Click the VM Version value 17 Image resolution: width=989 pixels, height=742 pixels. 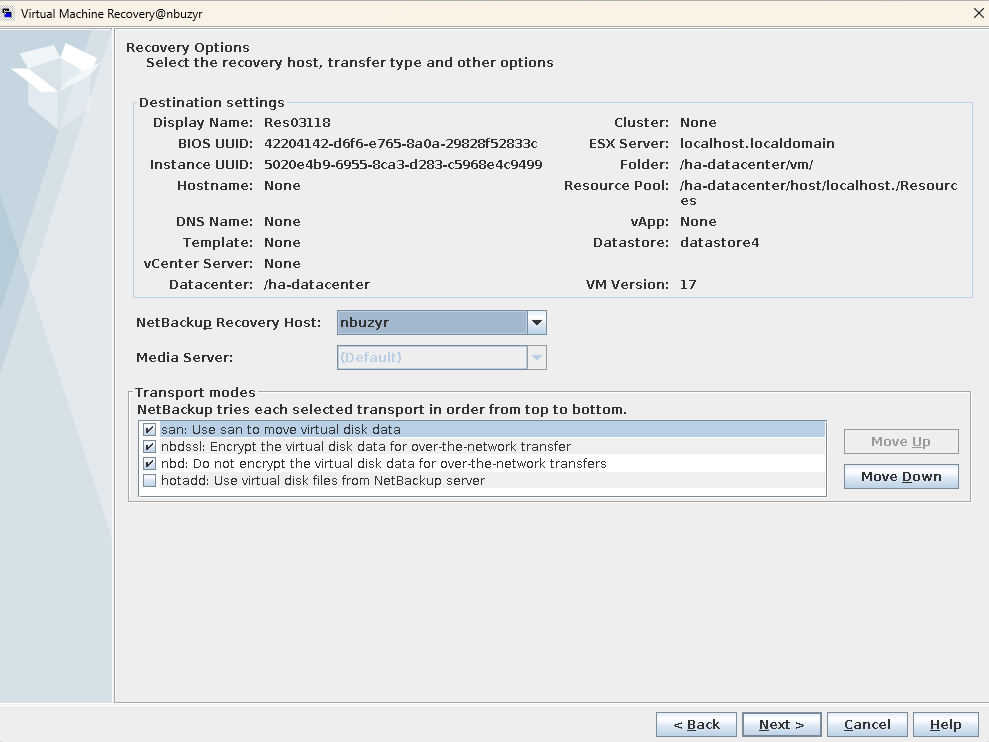tap(688, 285)
